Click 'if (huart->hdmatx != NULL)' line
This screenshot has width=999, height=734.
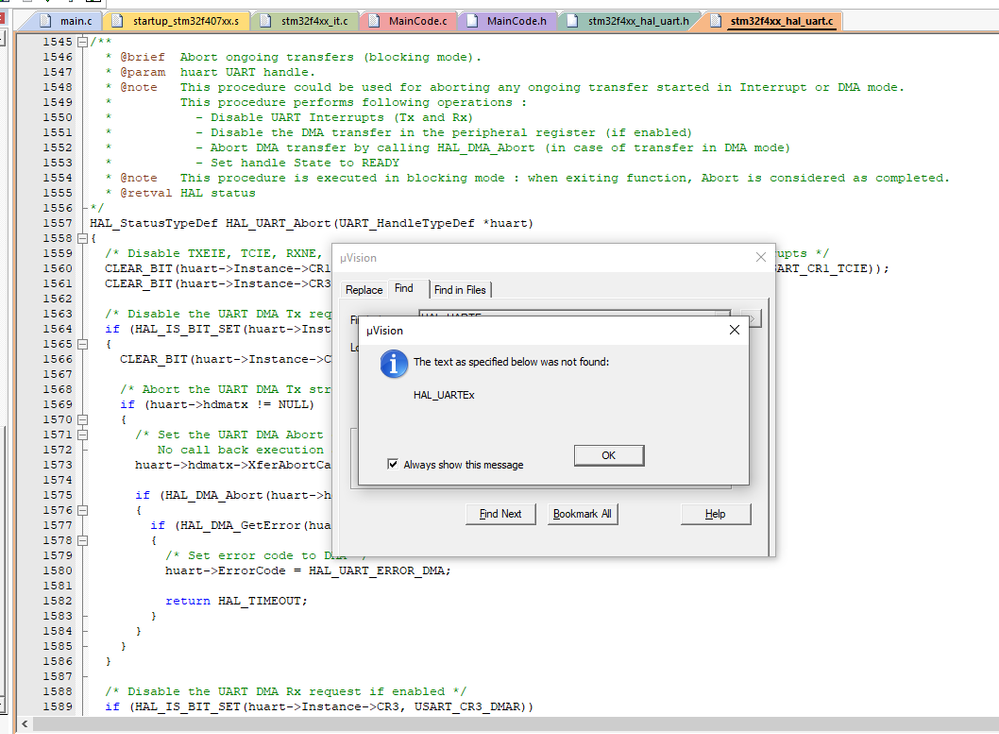pyautogui.click(x=217, y=405)
